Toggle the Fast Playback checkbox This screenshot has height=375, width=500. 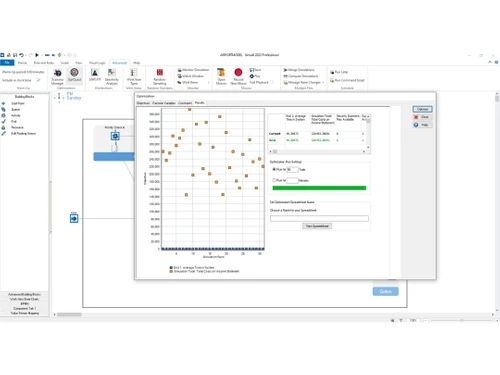pyautogui.click(x=272, y=82)
